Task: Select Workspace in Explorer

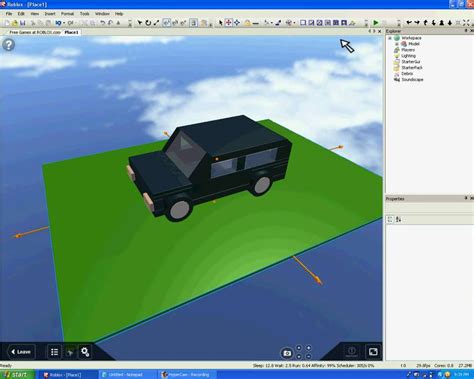Action: pos(411,38)
